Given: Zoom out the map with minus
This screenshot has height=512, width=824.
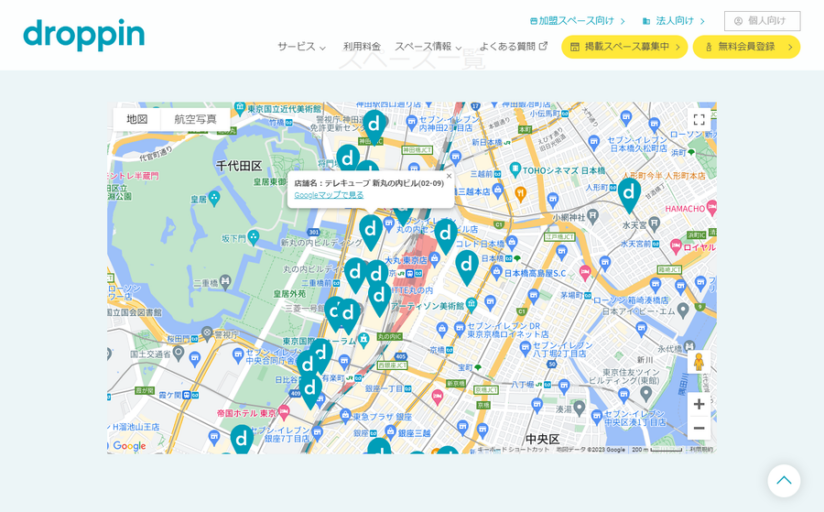Looking at the screenshot, I should point(699,428).
